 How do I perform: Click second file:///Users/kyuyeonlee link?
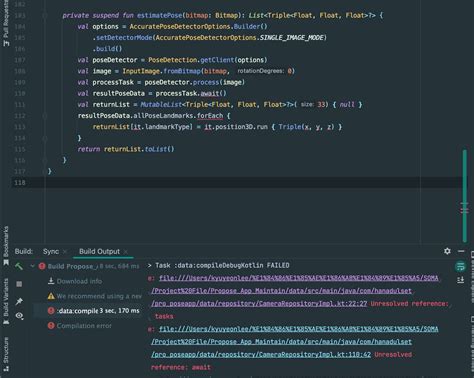pos(298,329)
